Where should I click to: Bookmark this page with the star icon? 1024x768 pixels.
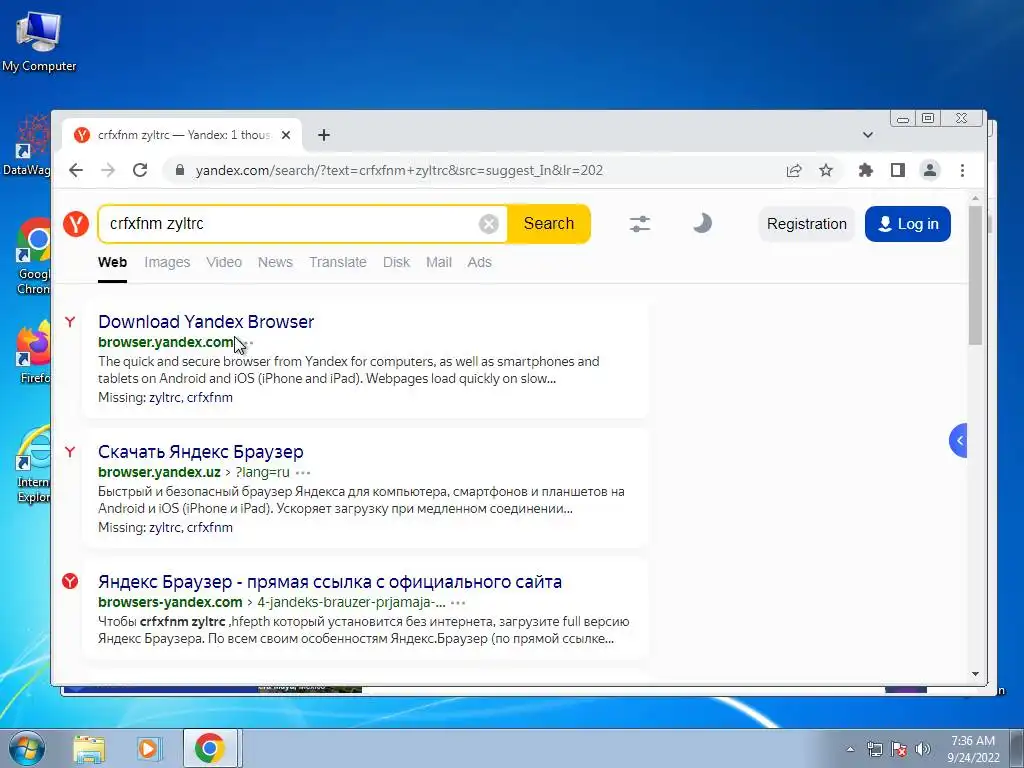(826, 170)
